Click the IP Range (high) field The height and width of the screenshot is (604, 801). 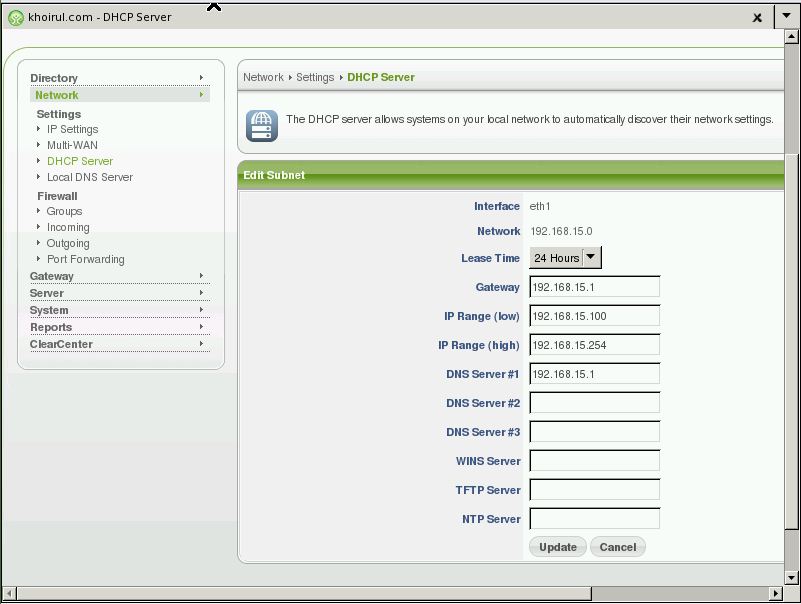pos(595,345)
